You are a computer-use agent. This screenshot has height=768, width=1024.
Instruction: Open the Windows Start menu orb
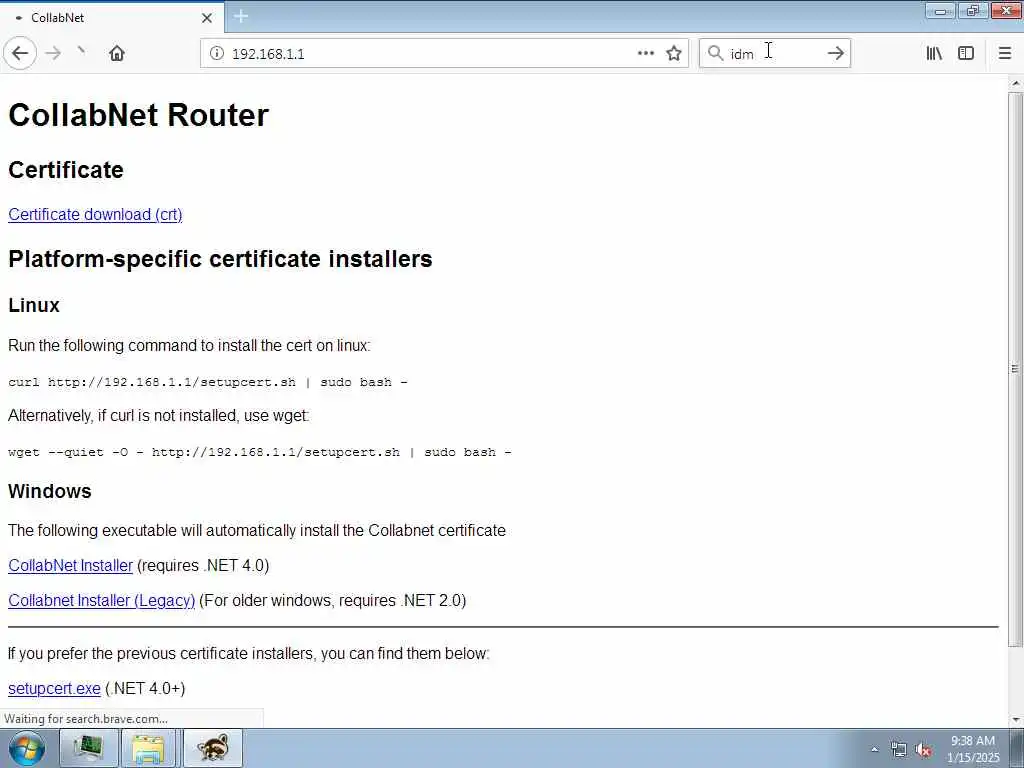tap(27, 748)
